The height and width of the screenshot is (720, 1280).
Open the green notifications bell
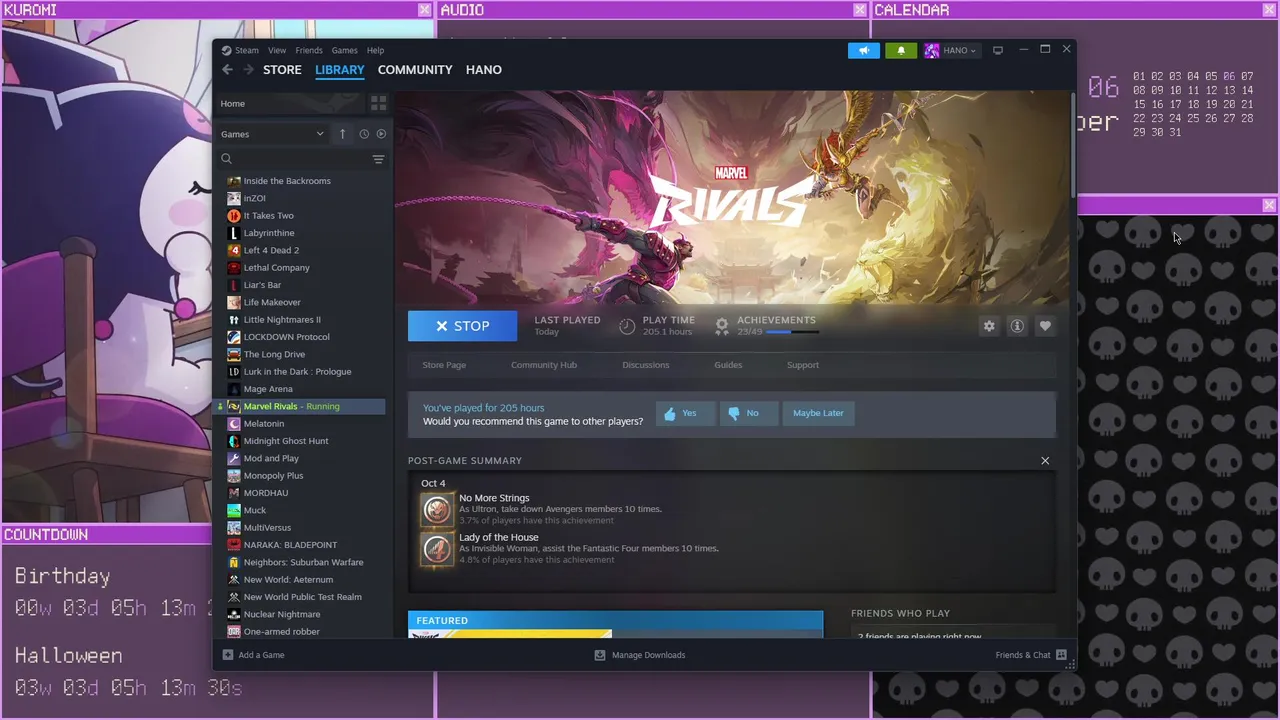[900, 51]
